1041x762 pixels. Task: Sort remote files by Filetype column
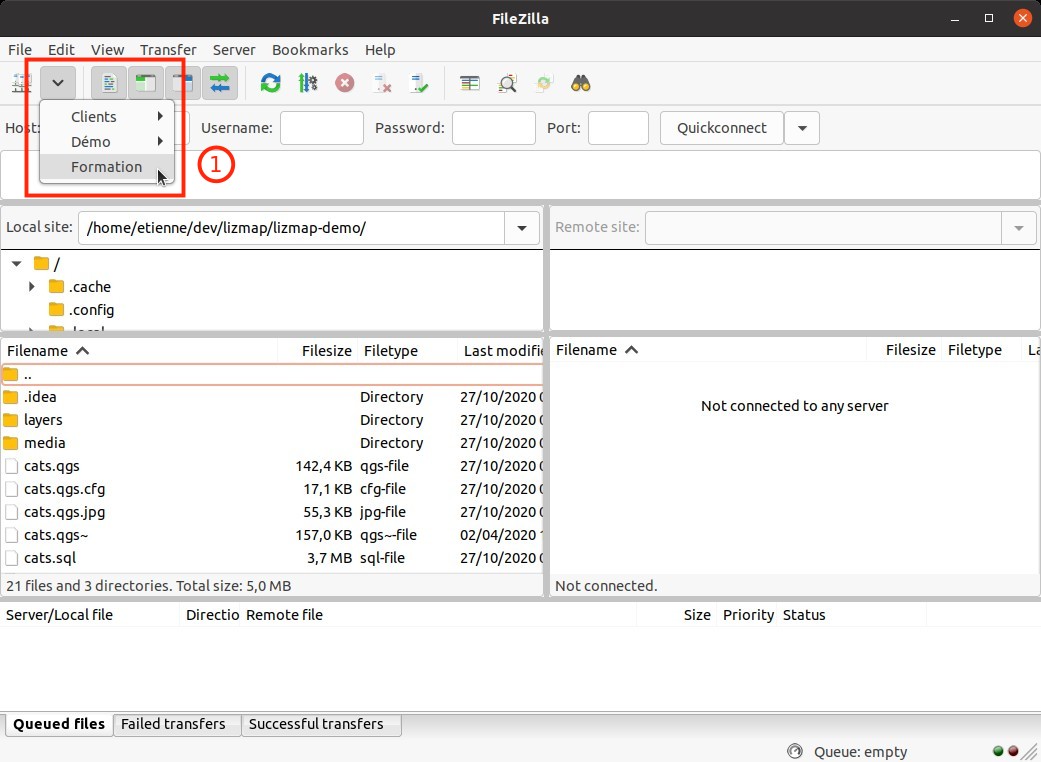coord(981,350)
